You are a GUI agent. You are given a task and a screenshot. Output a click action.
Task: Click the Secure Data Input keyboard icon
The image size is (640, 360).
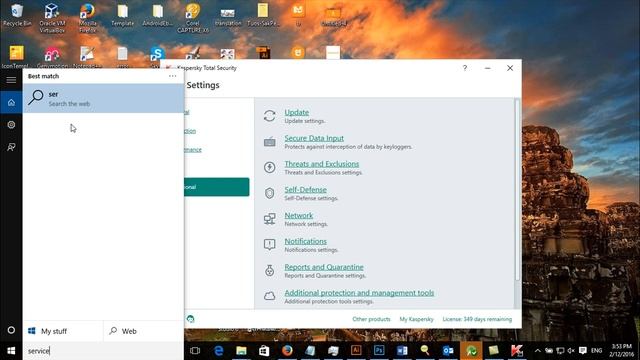269,142
